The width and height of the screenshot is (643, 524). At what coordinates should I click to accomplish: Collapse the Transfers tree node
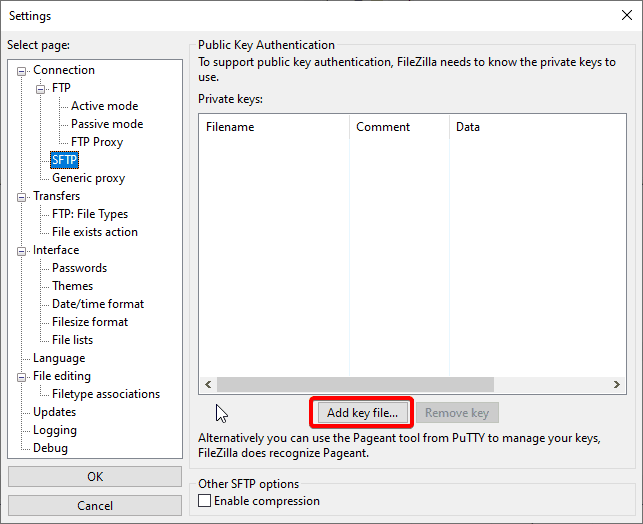point(23,196)
